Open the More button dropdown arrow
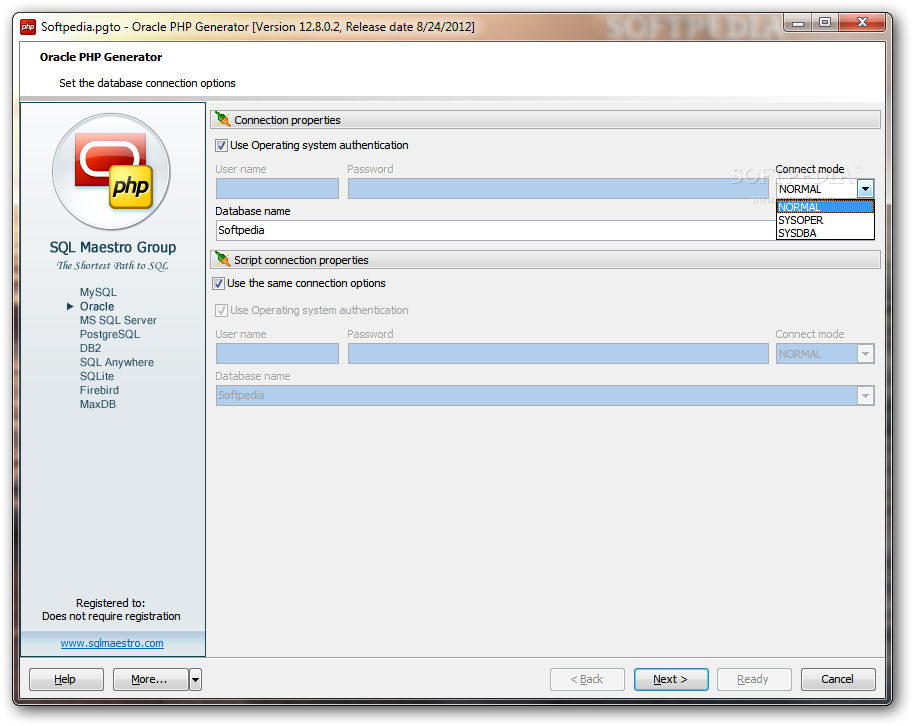Image resolution: width=913 pixels, height=726 pixels. [196, 679]
